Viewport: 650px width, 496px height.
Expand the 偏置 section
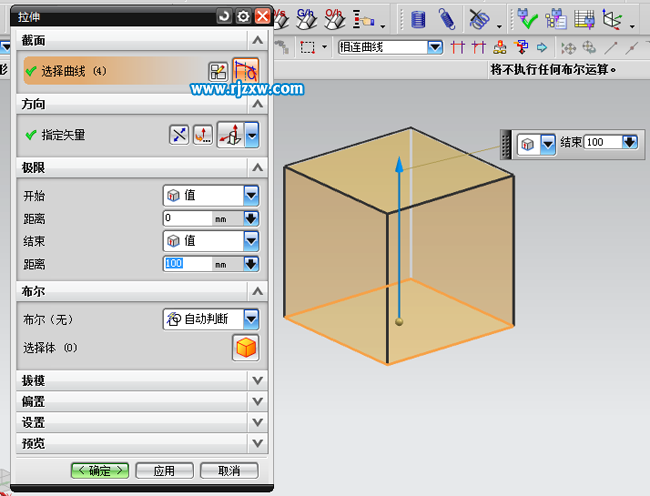click(x=258, y=402)
